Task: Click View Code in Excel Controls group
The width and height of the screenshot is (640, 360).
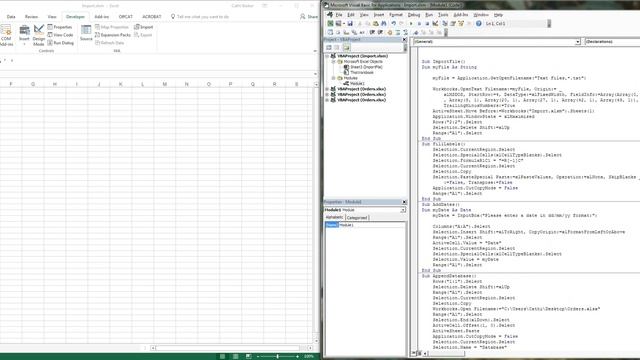Action: coord(60,35)
